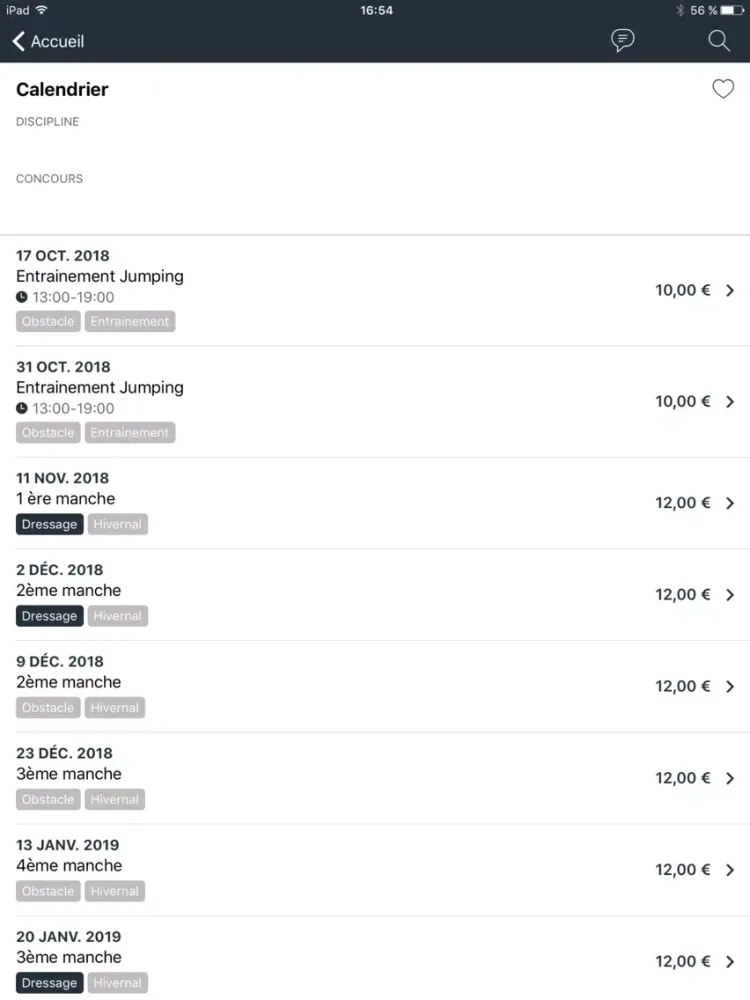Tap the battery indicator icon

(x=732, y=10)
